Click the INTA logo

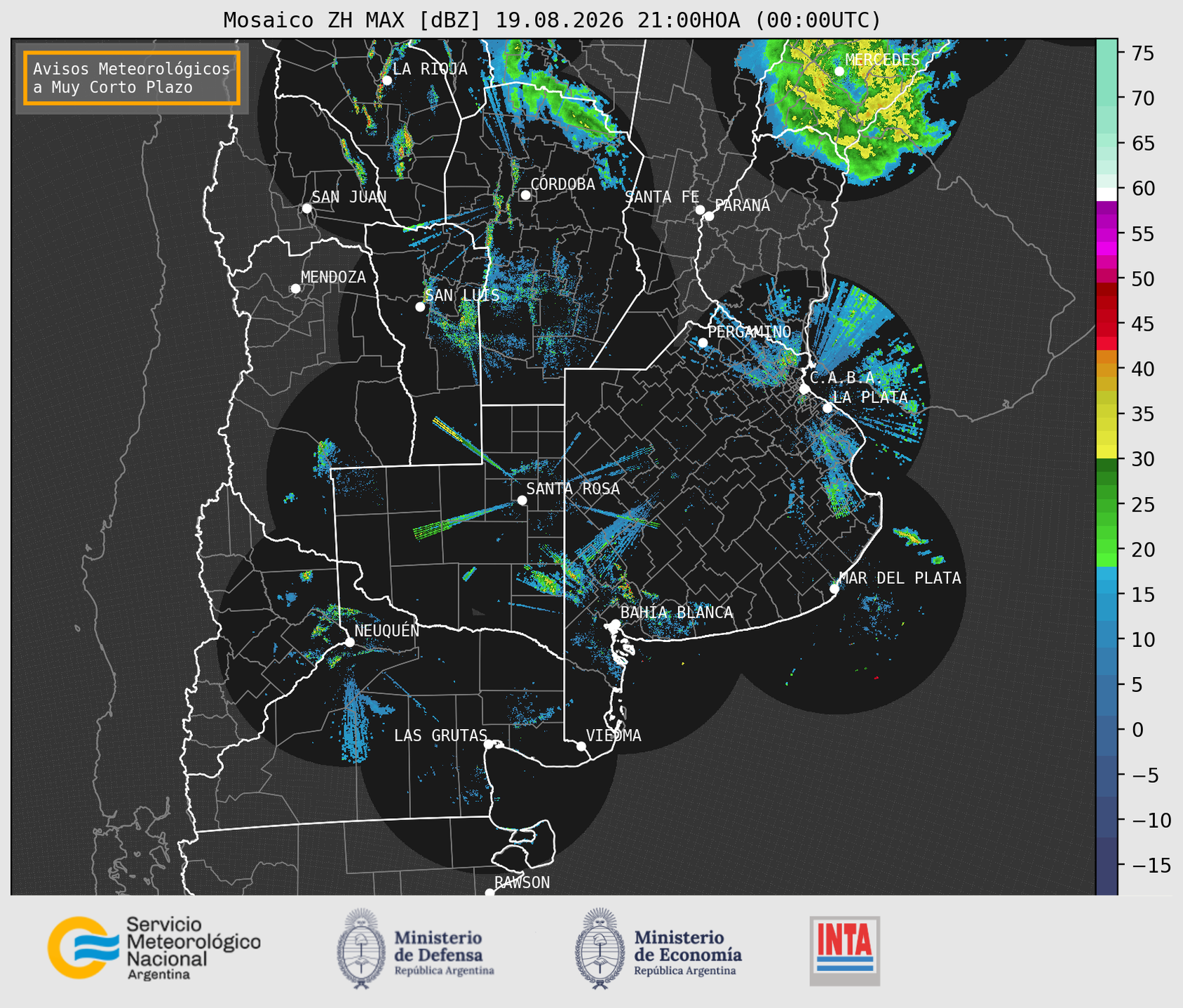(x=844, y=951)
